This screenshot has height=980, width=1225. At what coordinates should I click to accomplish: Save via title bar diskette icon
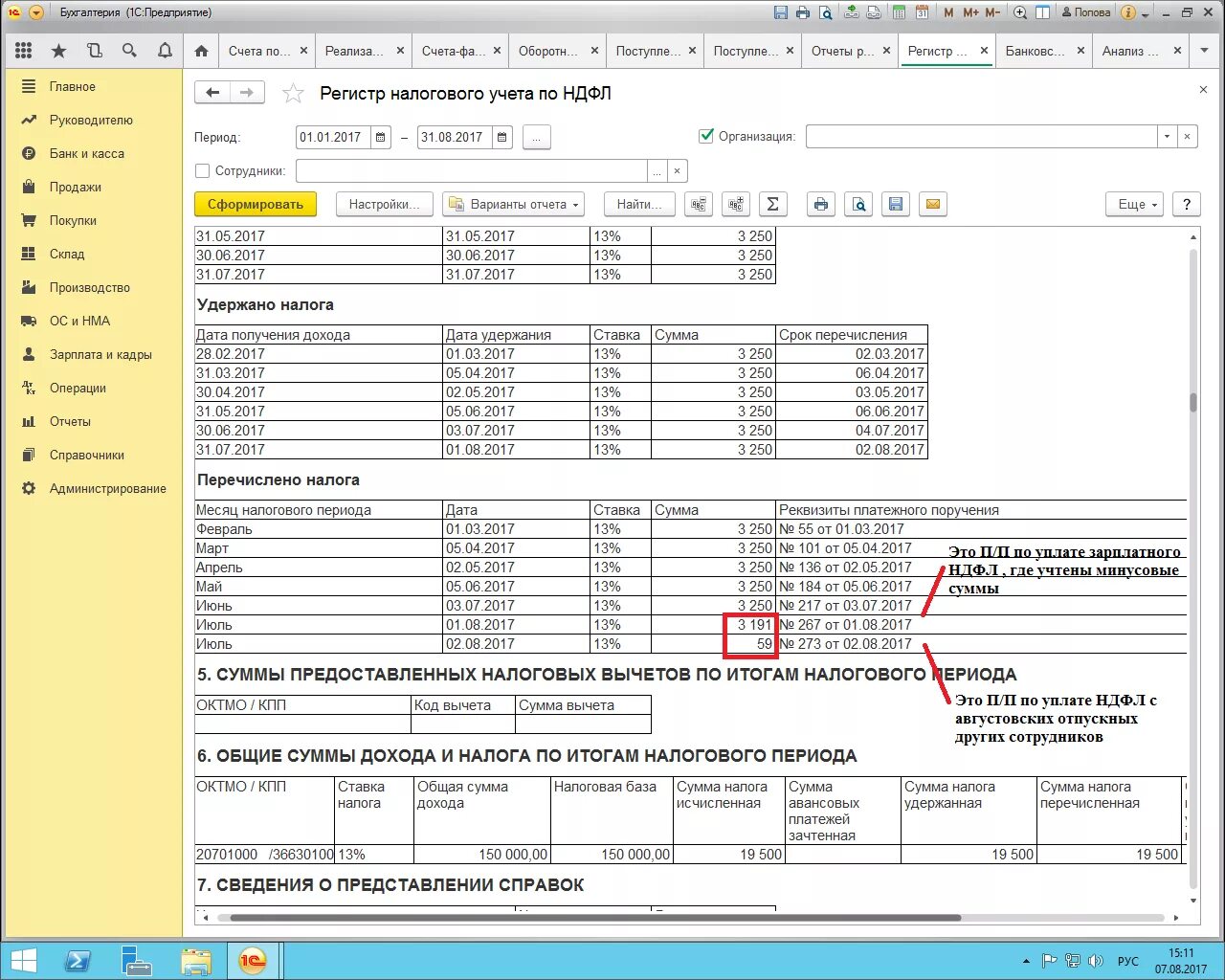(781, 12)
